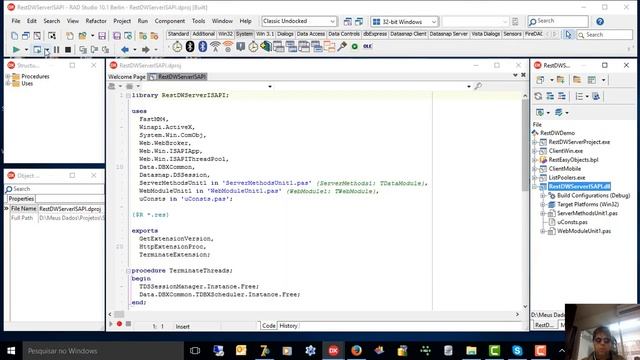Click the tool palette Search field

604,35
